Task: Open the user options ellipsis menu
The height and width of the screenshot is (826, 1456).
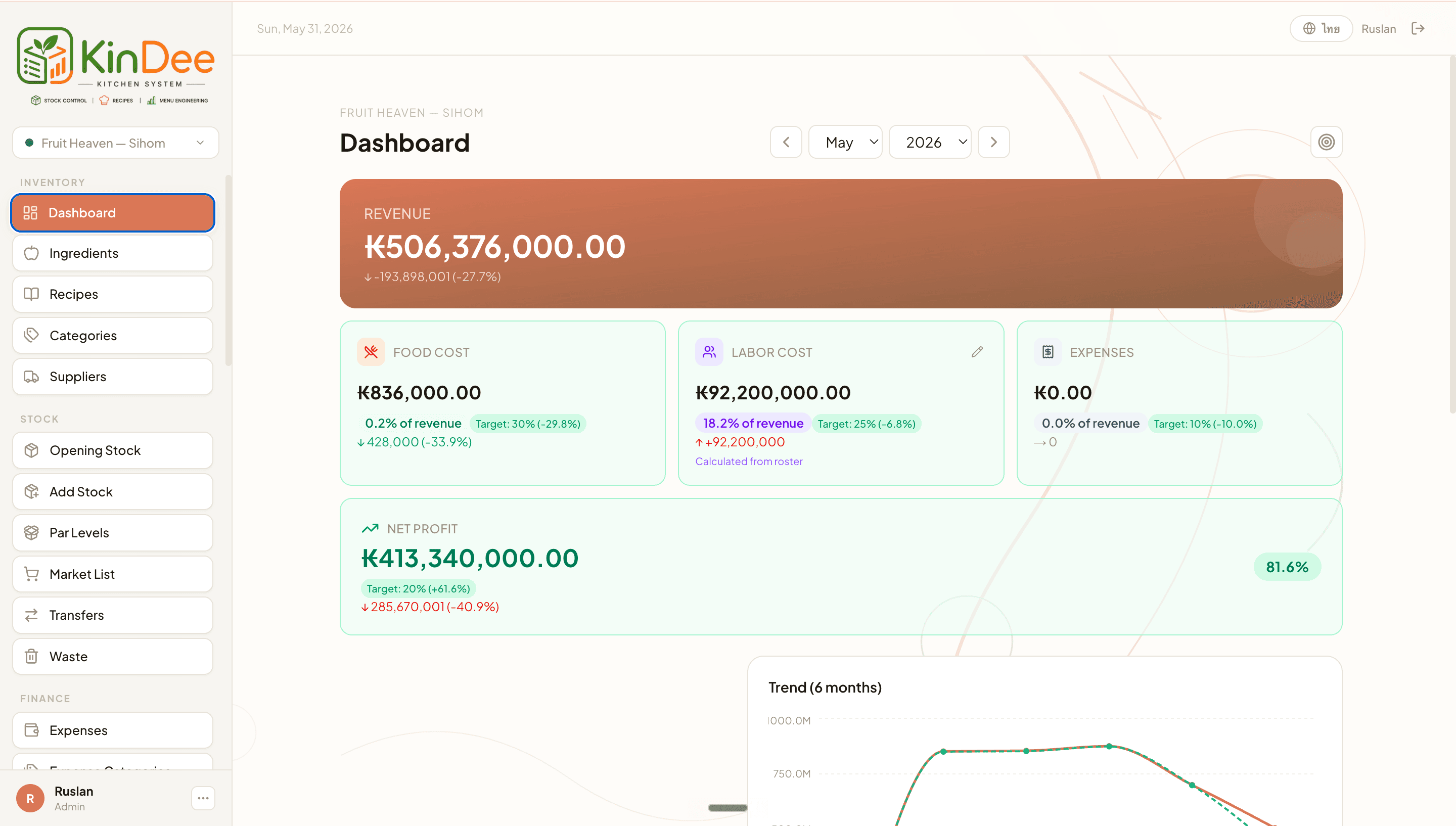Action: 203,798
